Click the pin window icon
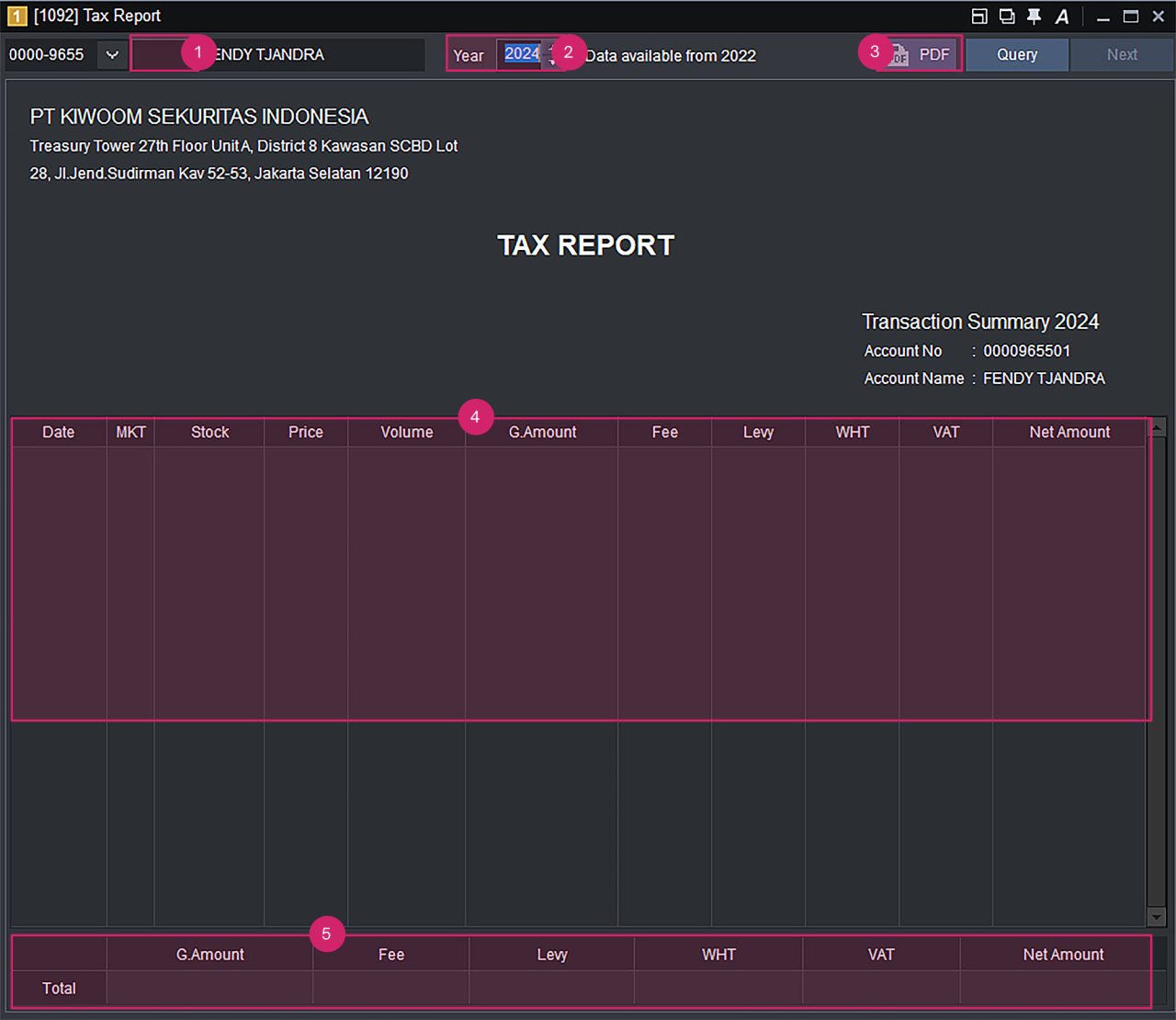 click(x=1034, y=17)
